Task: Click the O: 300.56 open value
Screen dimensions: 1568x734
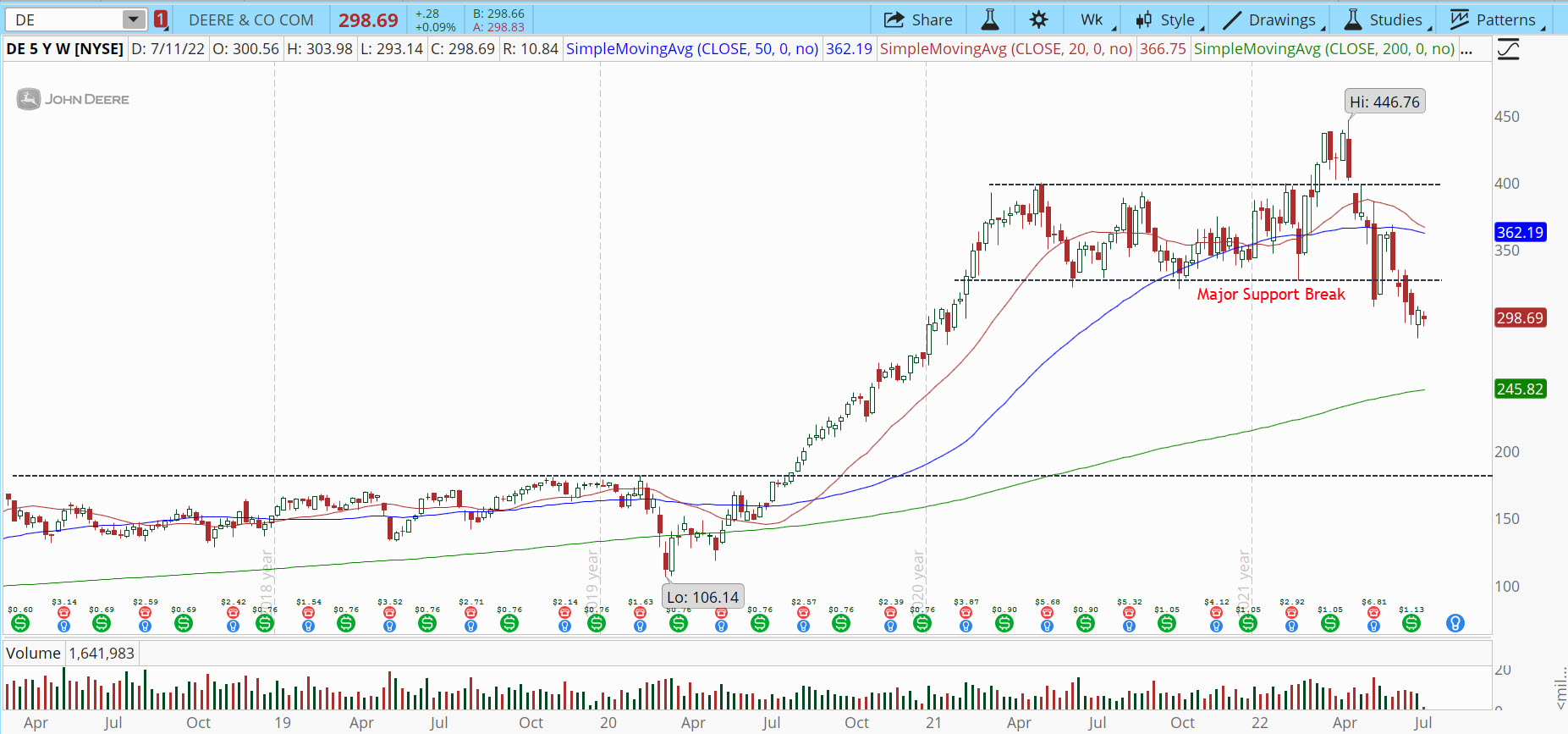Action: point(245,49)
